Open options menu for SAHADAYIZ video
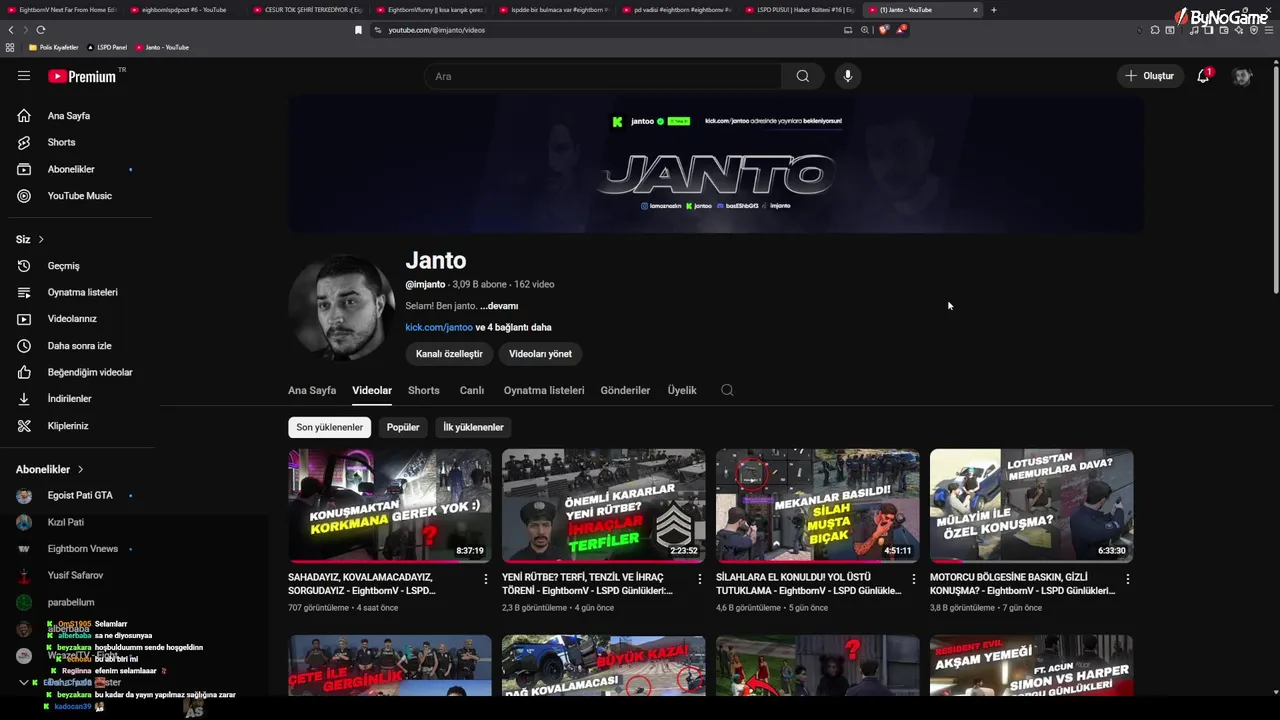Screen dimensions: 1280x720 (486, 579)
